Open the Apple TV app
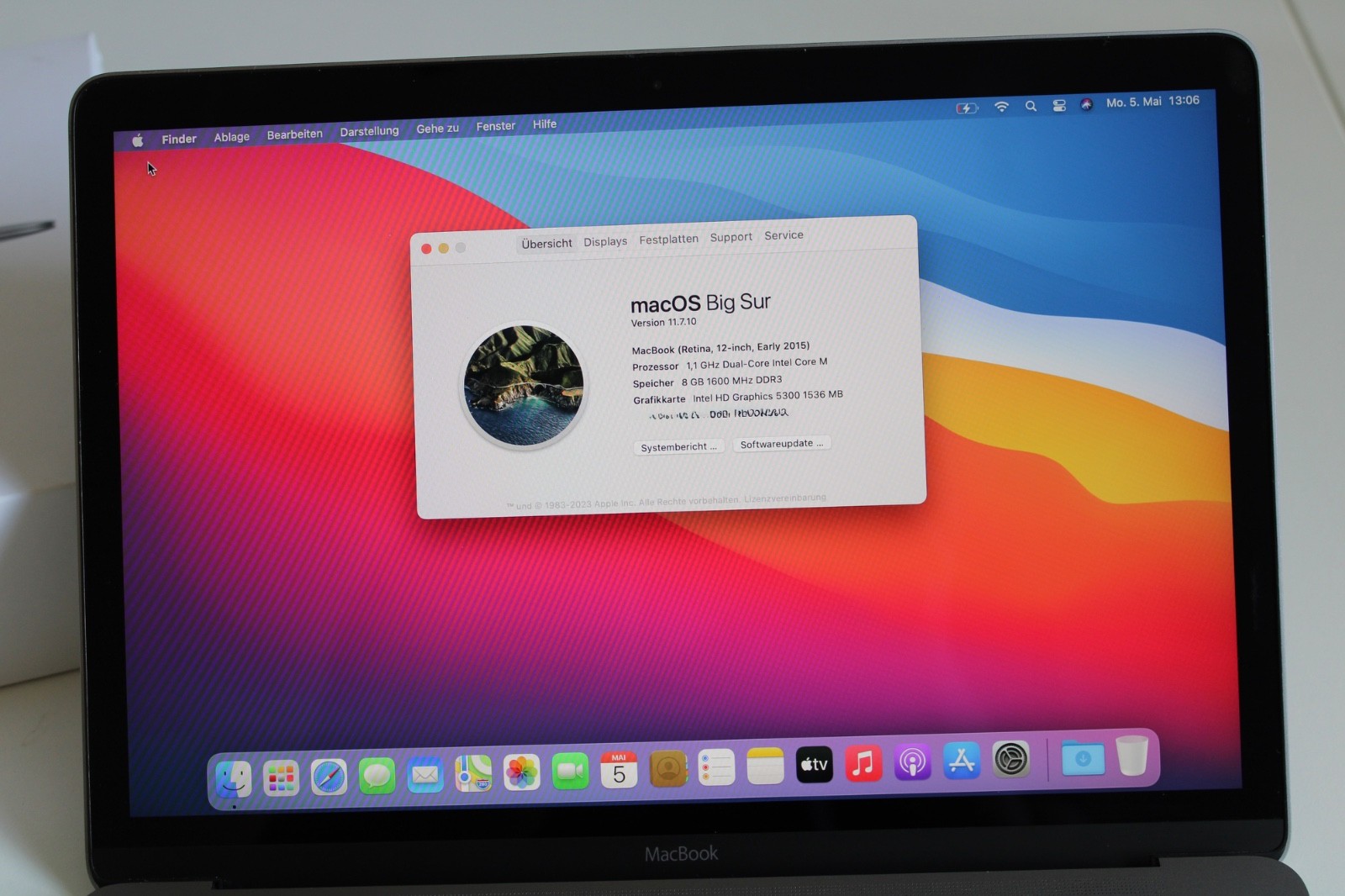The image size is (1345, 896). pos(814,764)
